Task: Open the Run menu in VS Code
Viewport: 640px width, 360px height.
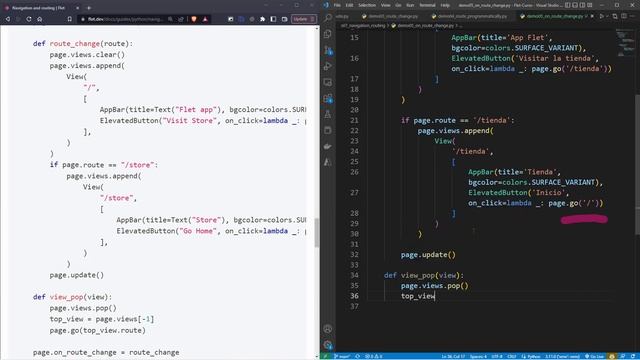Action: coord(410,5)
